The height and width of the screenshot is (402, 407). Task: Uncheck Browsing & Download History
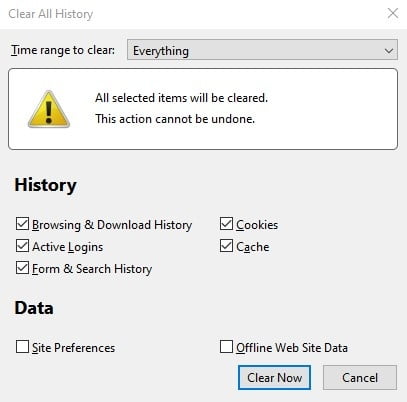coord(22,224)
